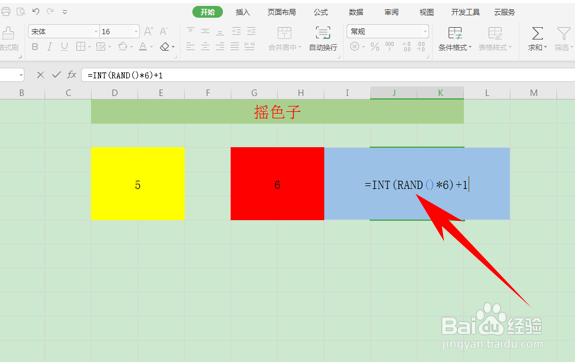The height and width of the screenshot is (364, 575).
Task: Click the Decrease Indent icon
Action: click(x=237, y=32)
